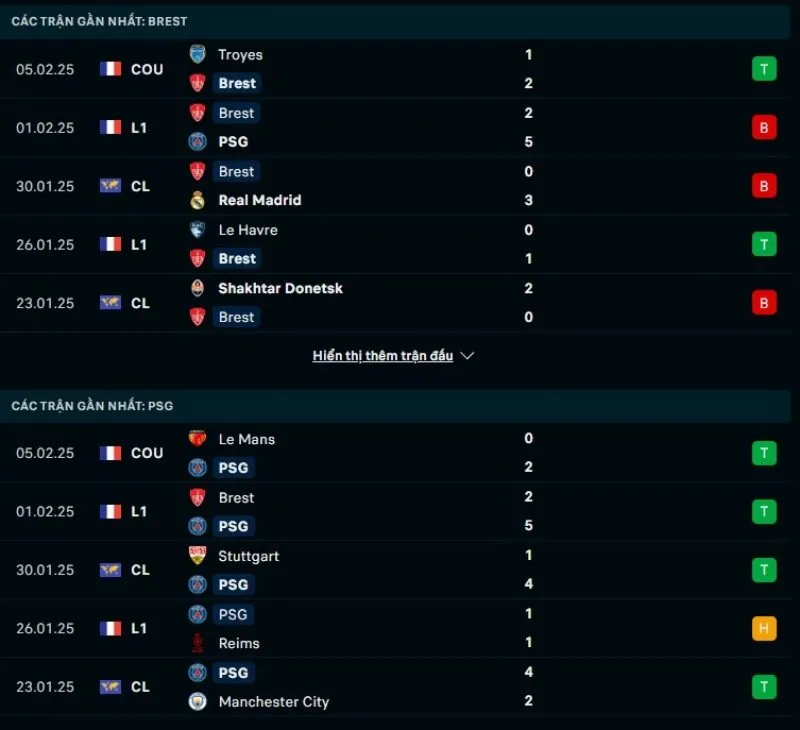Open the Le Mans vs PSG match row
The height and width of the screenshot is (730, 800).
[x=400, y=453]
